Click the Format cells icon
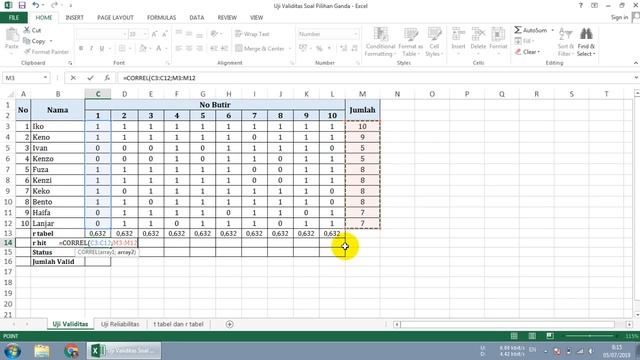640x360 pixels. [x=498, y=34]
